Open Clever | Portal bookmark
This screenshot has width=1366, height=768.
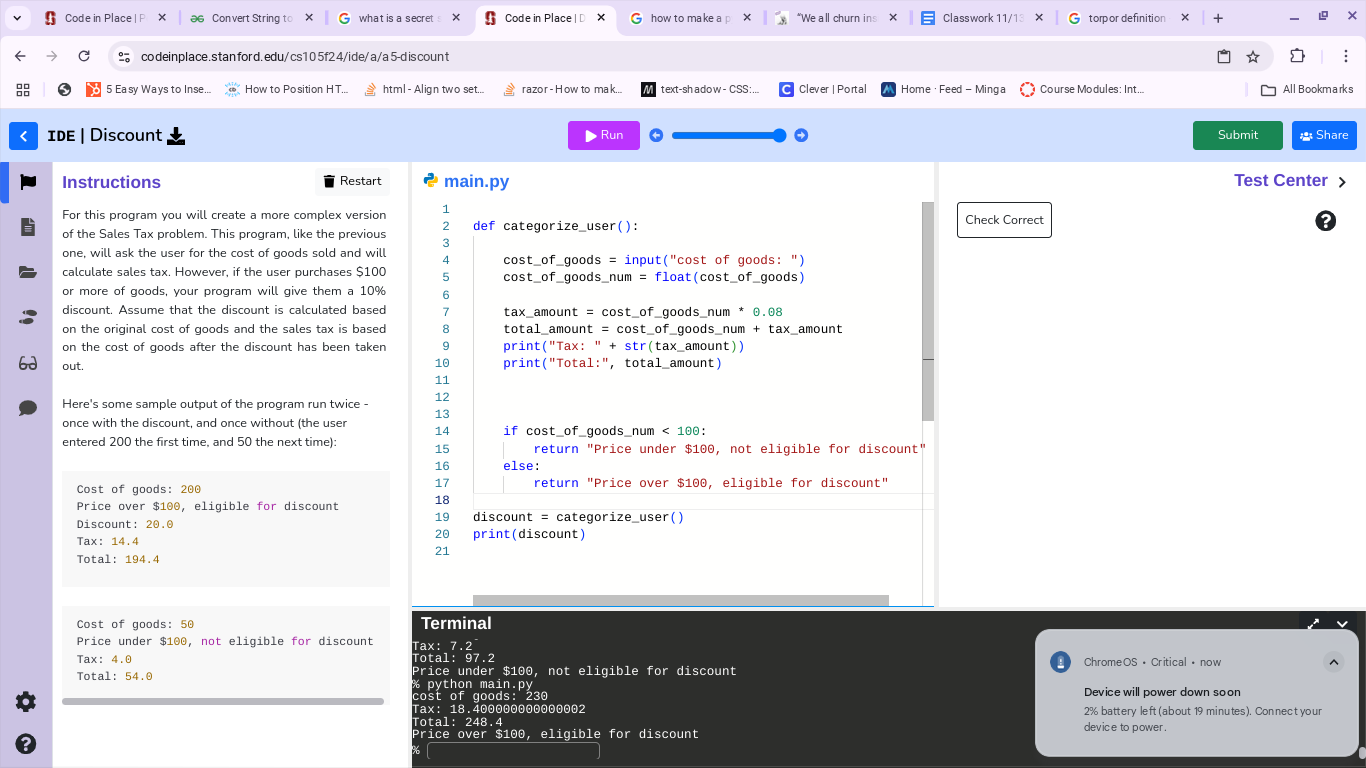[823, 89]
